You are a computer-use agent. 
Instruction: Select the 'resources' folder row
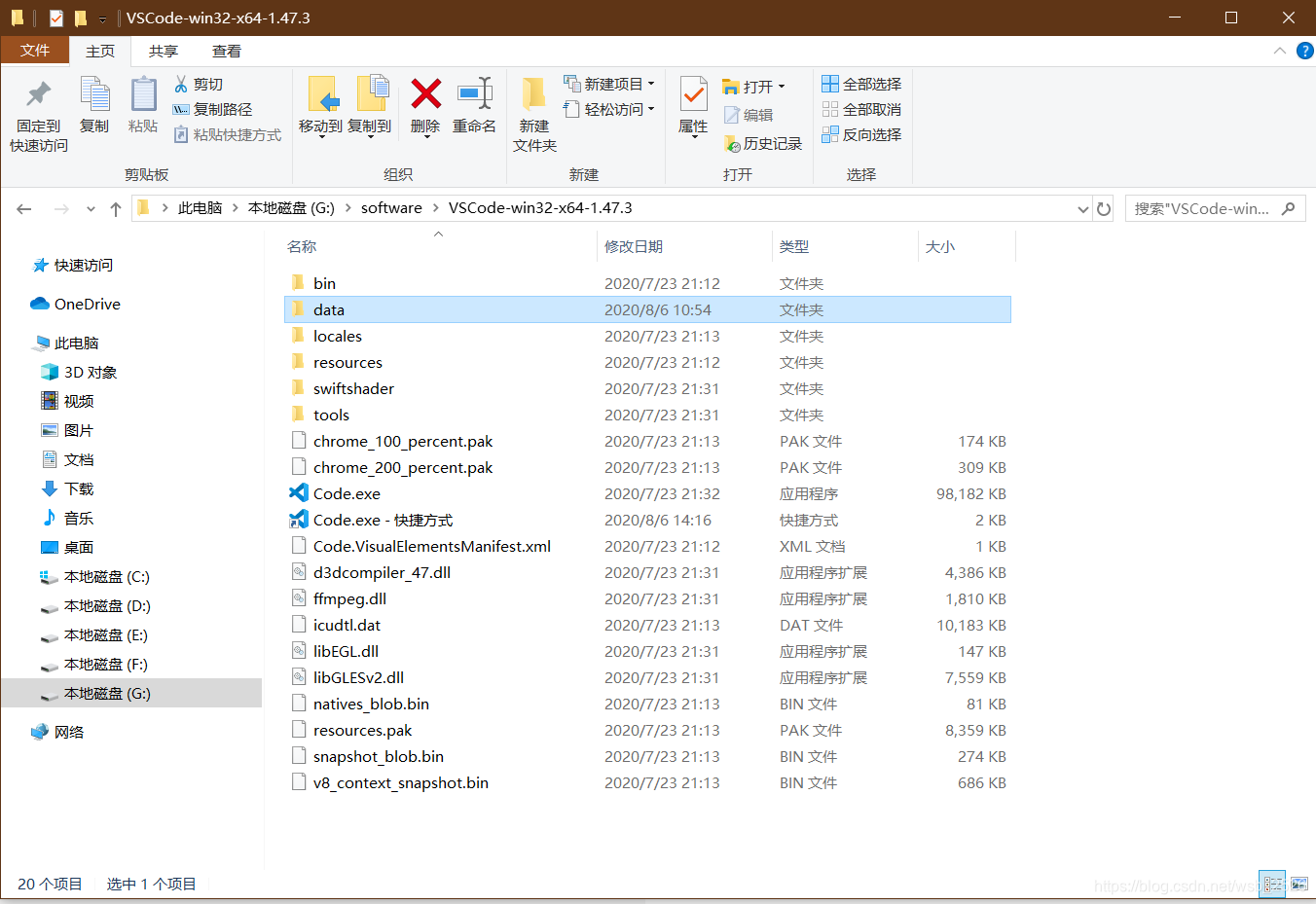click(x=649, y=362)
